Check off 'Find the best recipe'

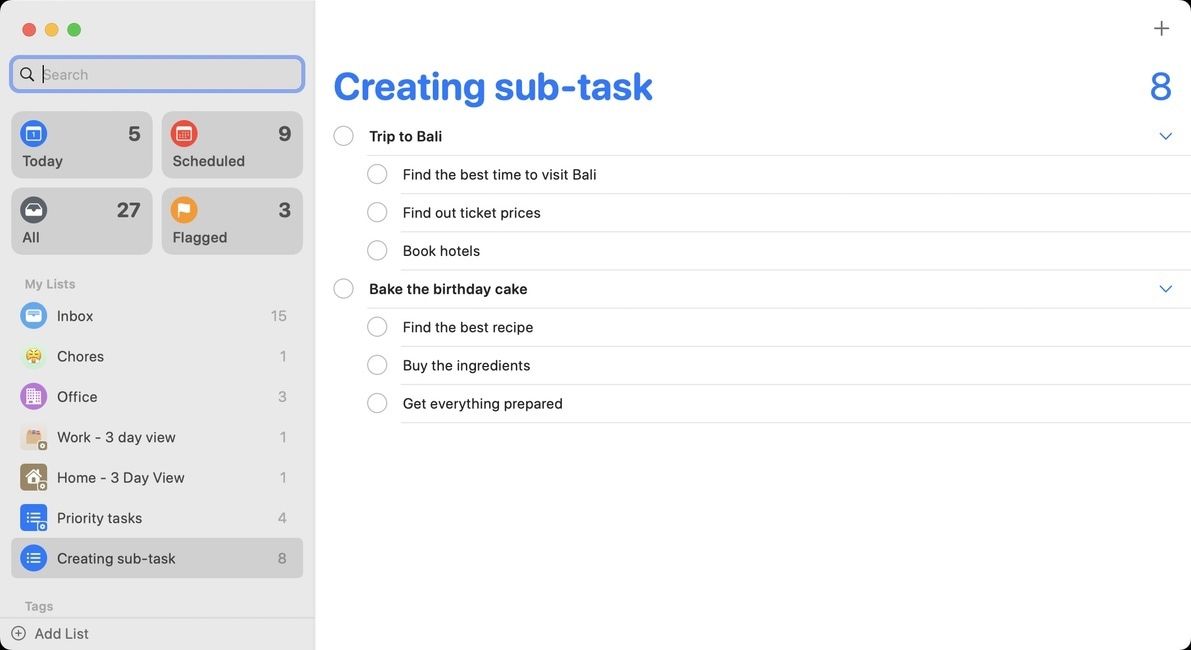377,326
